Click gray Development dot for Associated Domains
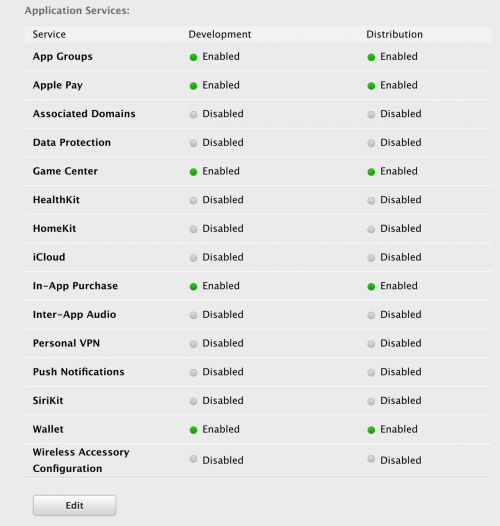 [193, 115]
